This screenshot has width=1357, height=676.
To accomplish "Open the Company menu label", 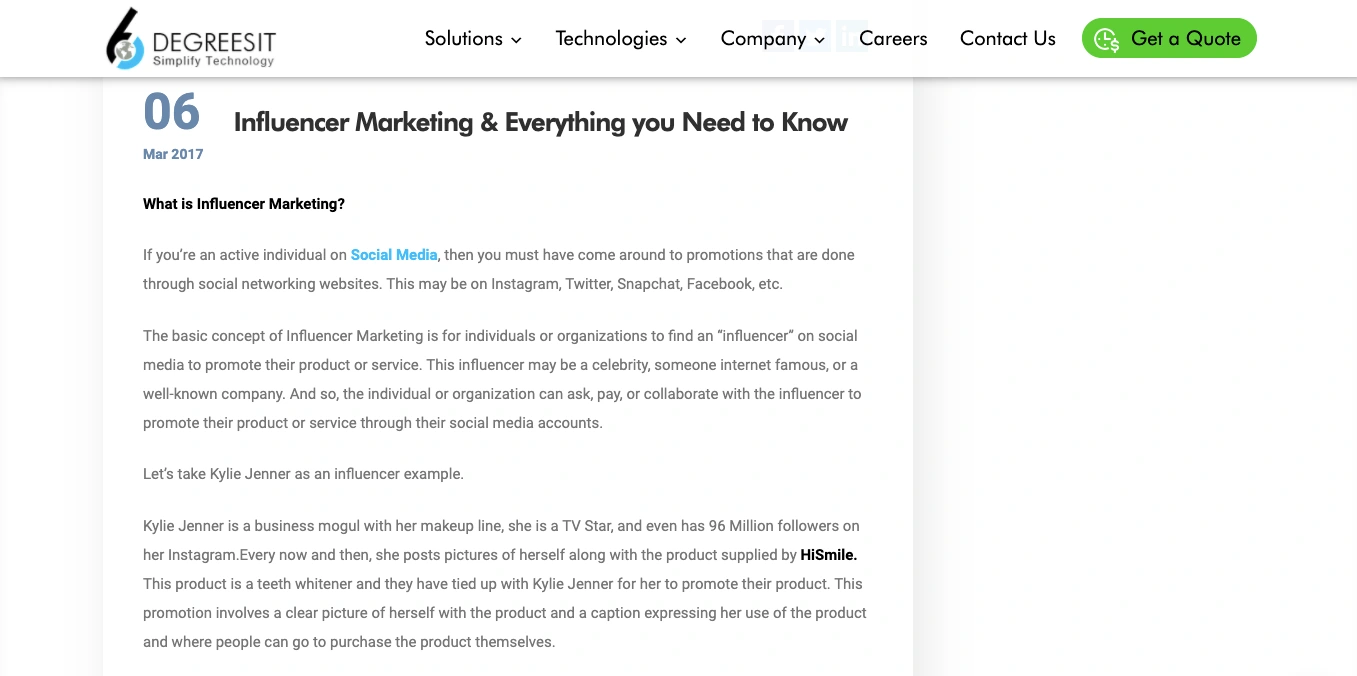I will coord(763,38).
